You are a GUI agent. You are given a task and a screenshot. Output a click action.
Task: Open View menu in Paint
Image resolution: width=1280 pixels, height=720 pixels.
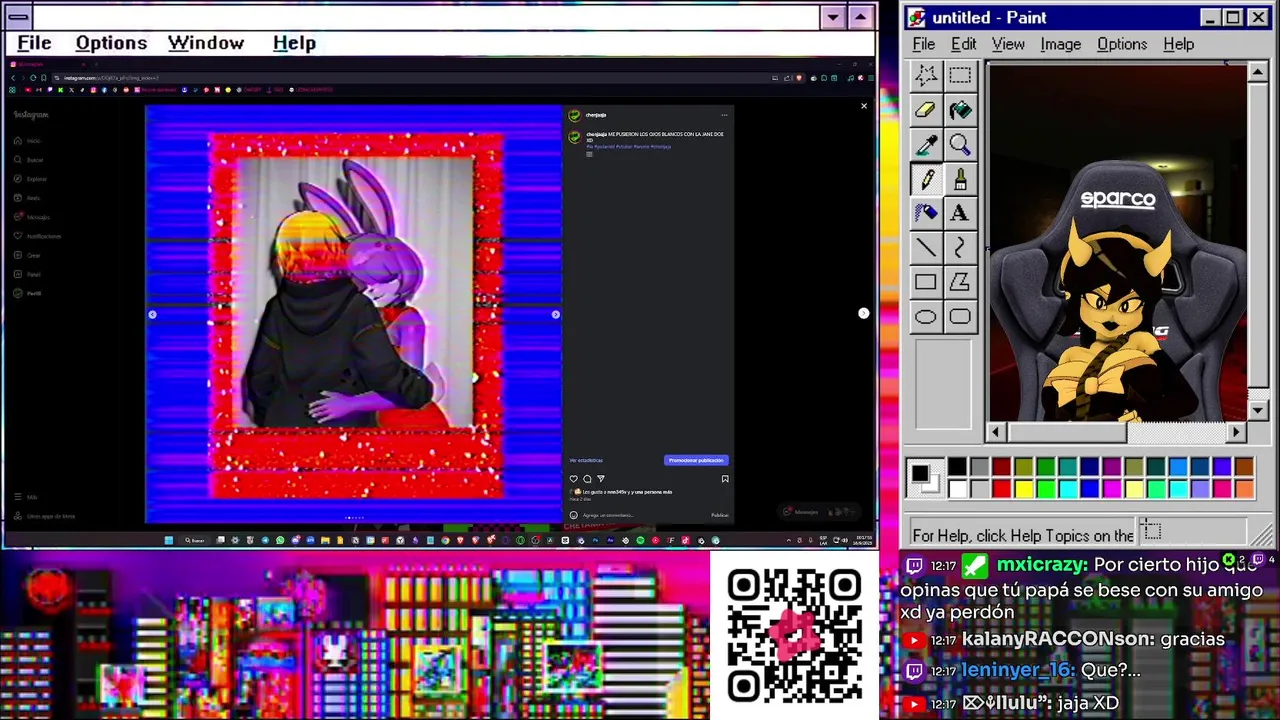(1008, 44)
